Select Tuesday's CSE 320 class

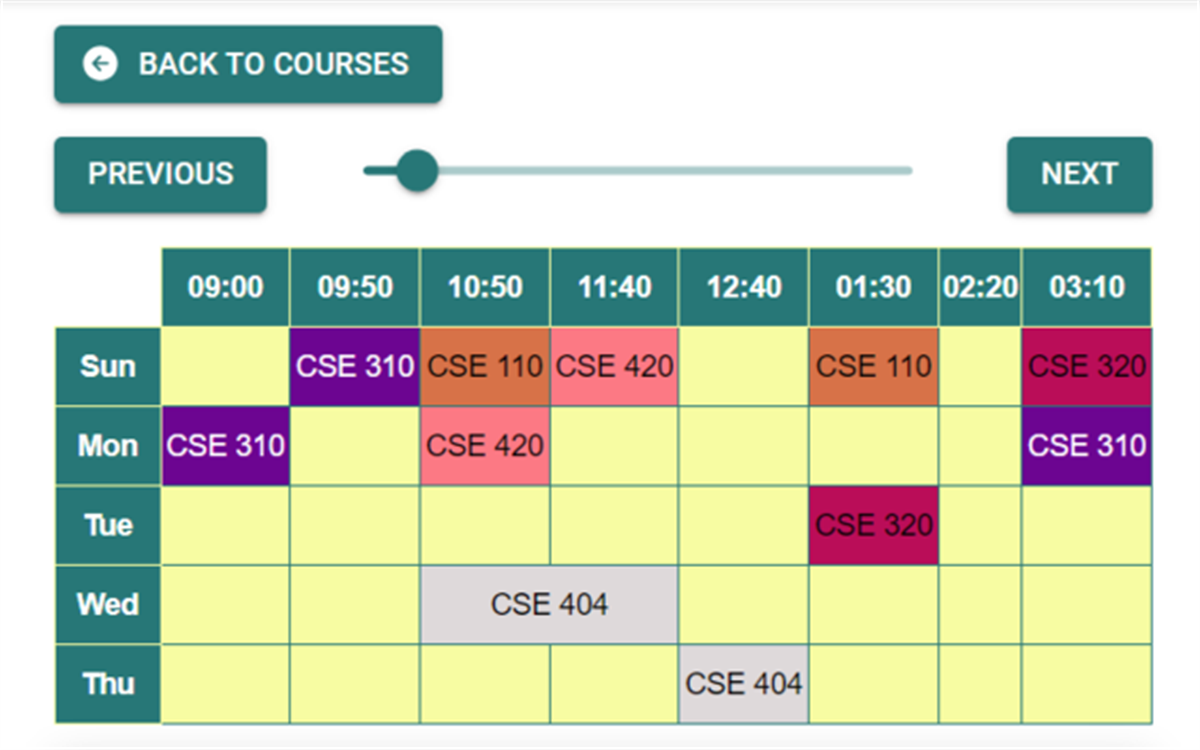[874, 525]
